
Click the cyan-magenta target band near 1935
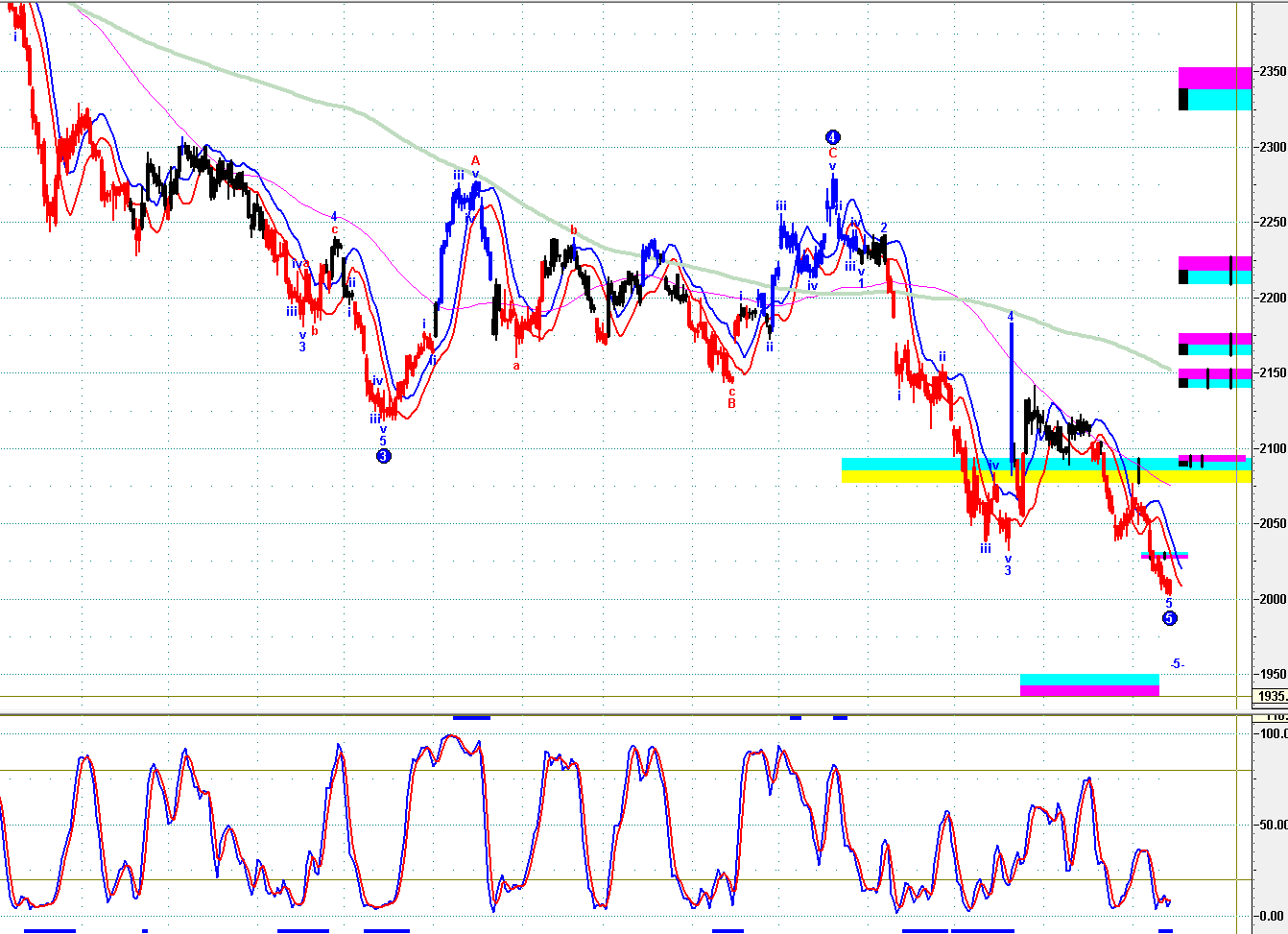tap(1089, 684)
